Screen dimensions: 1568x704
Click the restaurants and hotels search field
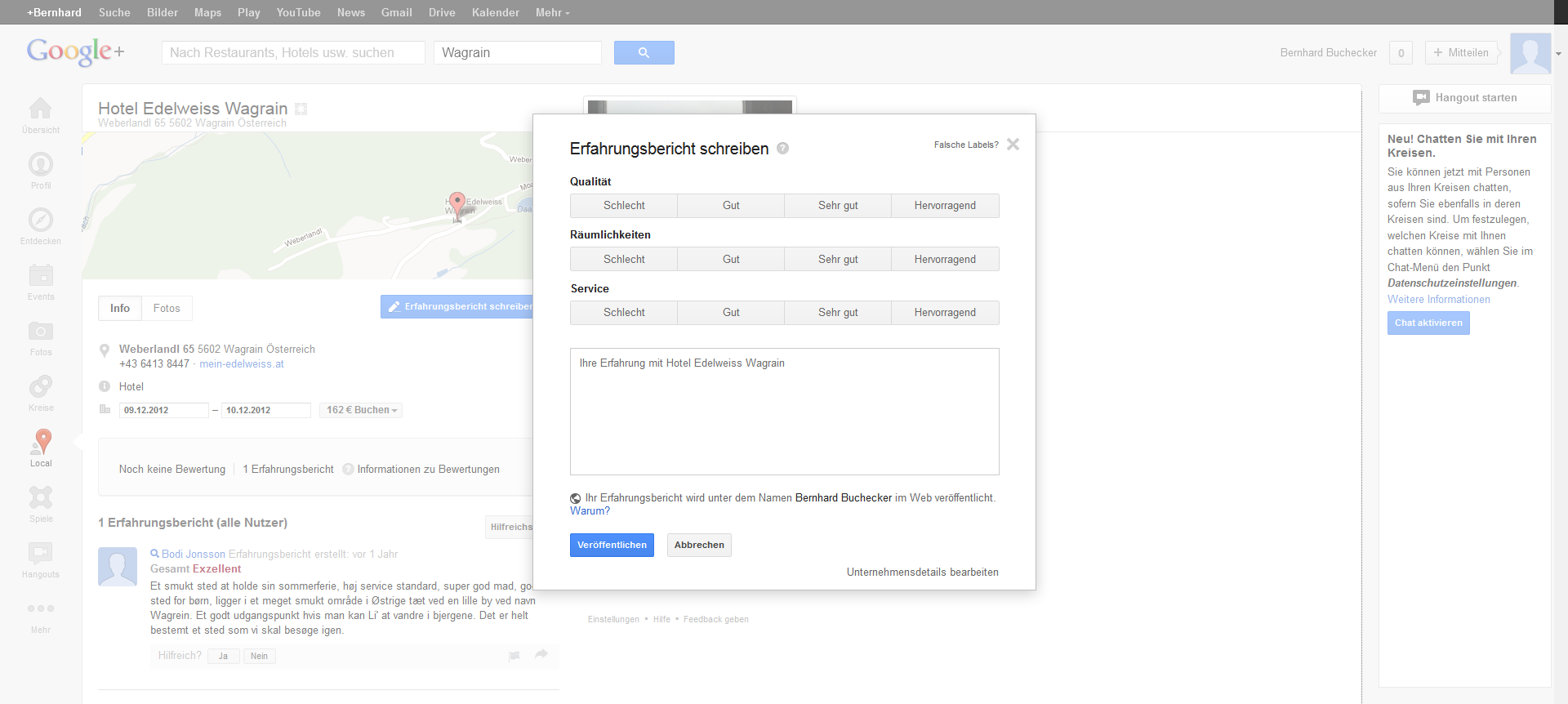pos(293,52)
